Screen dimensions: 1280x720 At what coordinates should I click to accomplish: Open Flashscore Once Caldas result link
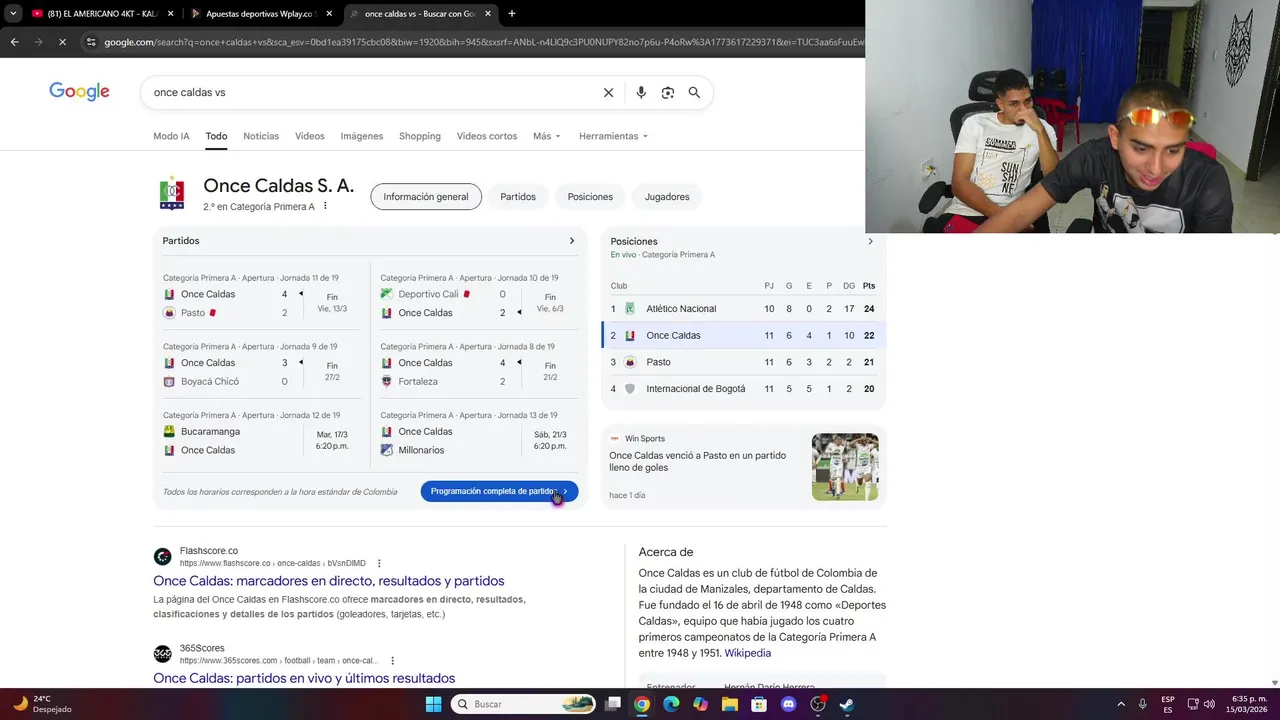click(329, 581)
